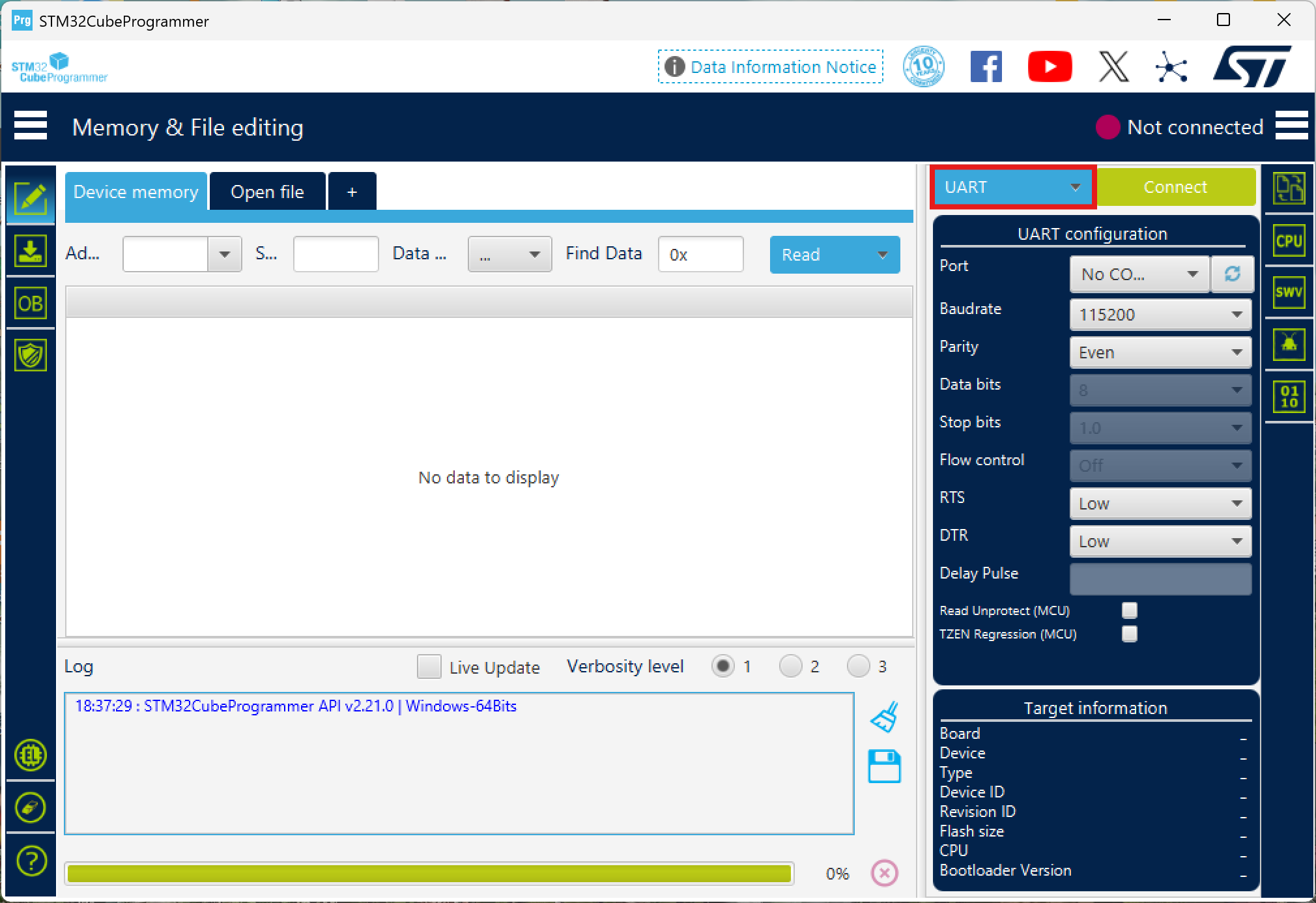
Task: Click the CPU icon in right sidebar
Action: click(x=1288, y=241)
